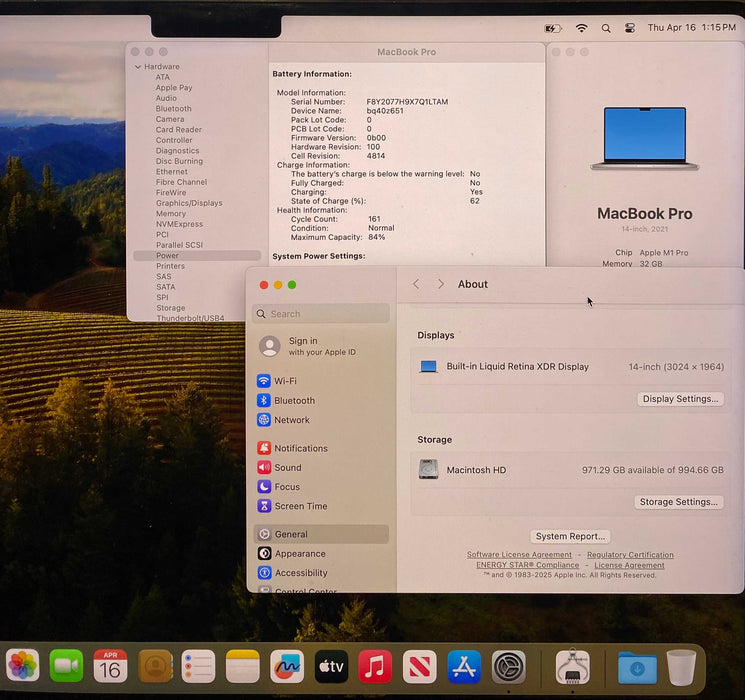Open System Settings from the Dock
Image resolution: width=745 pixels, height=700 pixels.
coord(508,666)
